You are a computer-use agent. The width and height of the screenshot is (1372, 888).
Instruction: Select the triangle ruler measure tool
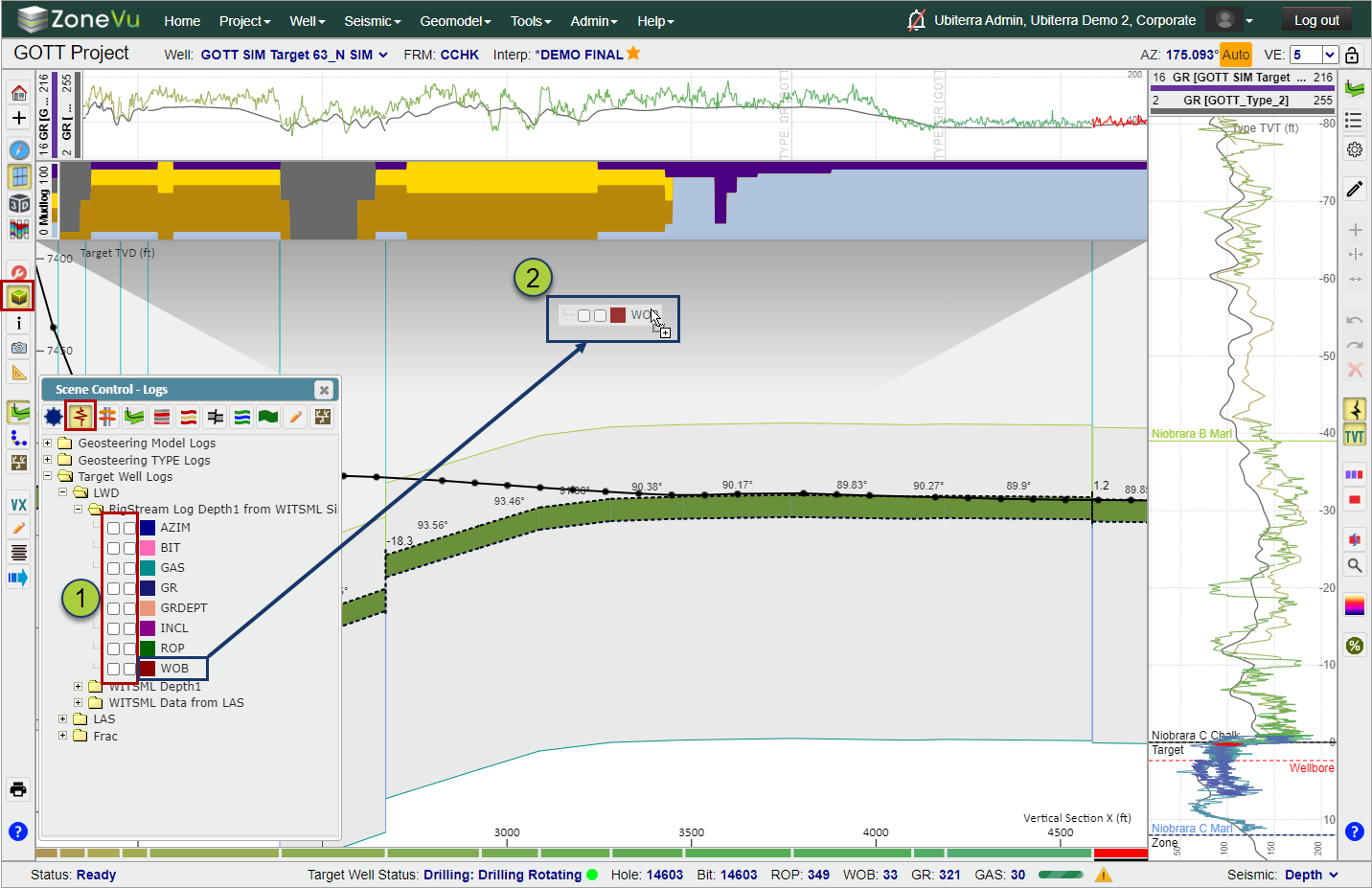(18, 372)
